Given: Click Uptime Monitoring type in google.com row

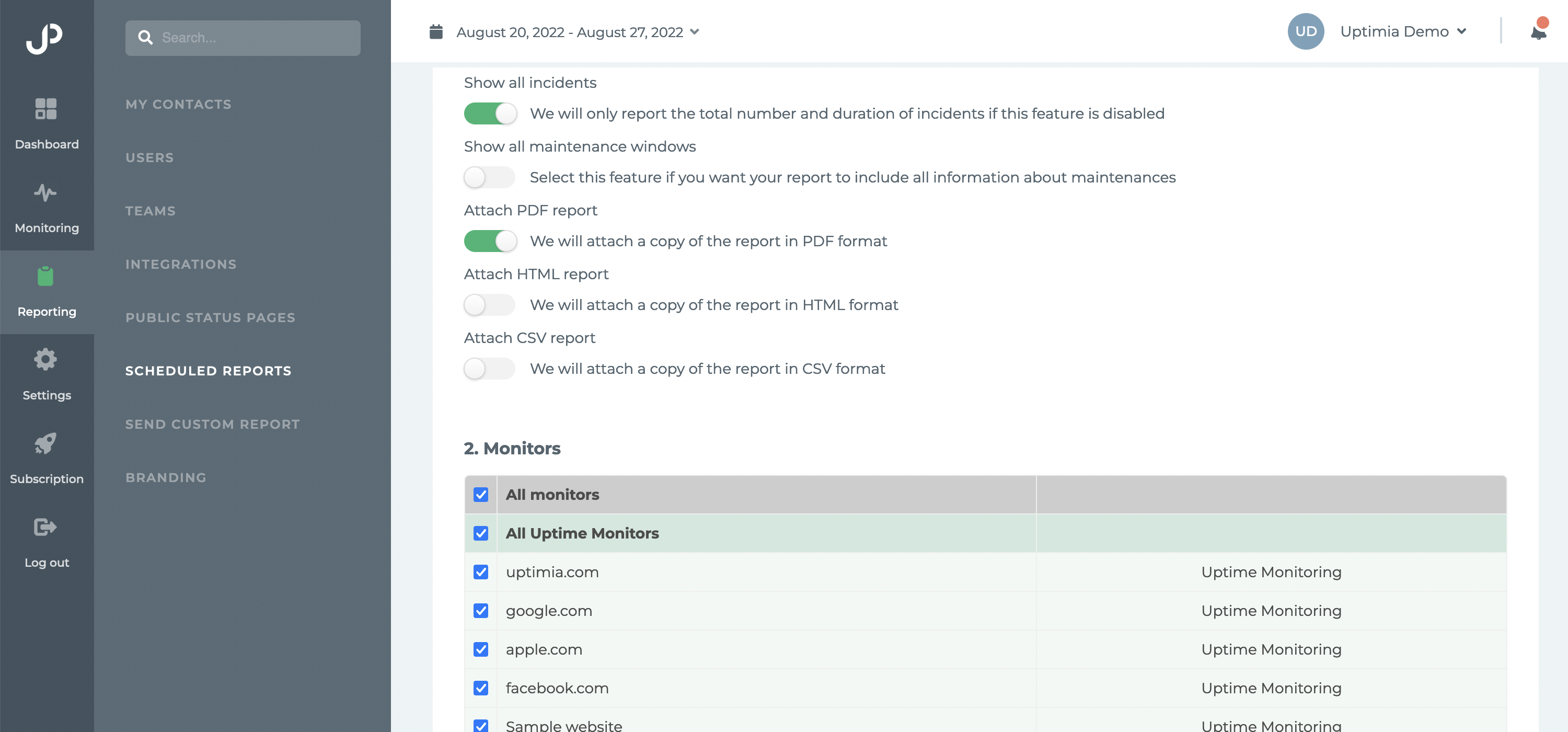Looking at the screenshot, I should 1271,611.
